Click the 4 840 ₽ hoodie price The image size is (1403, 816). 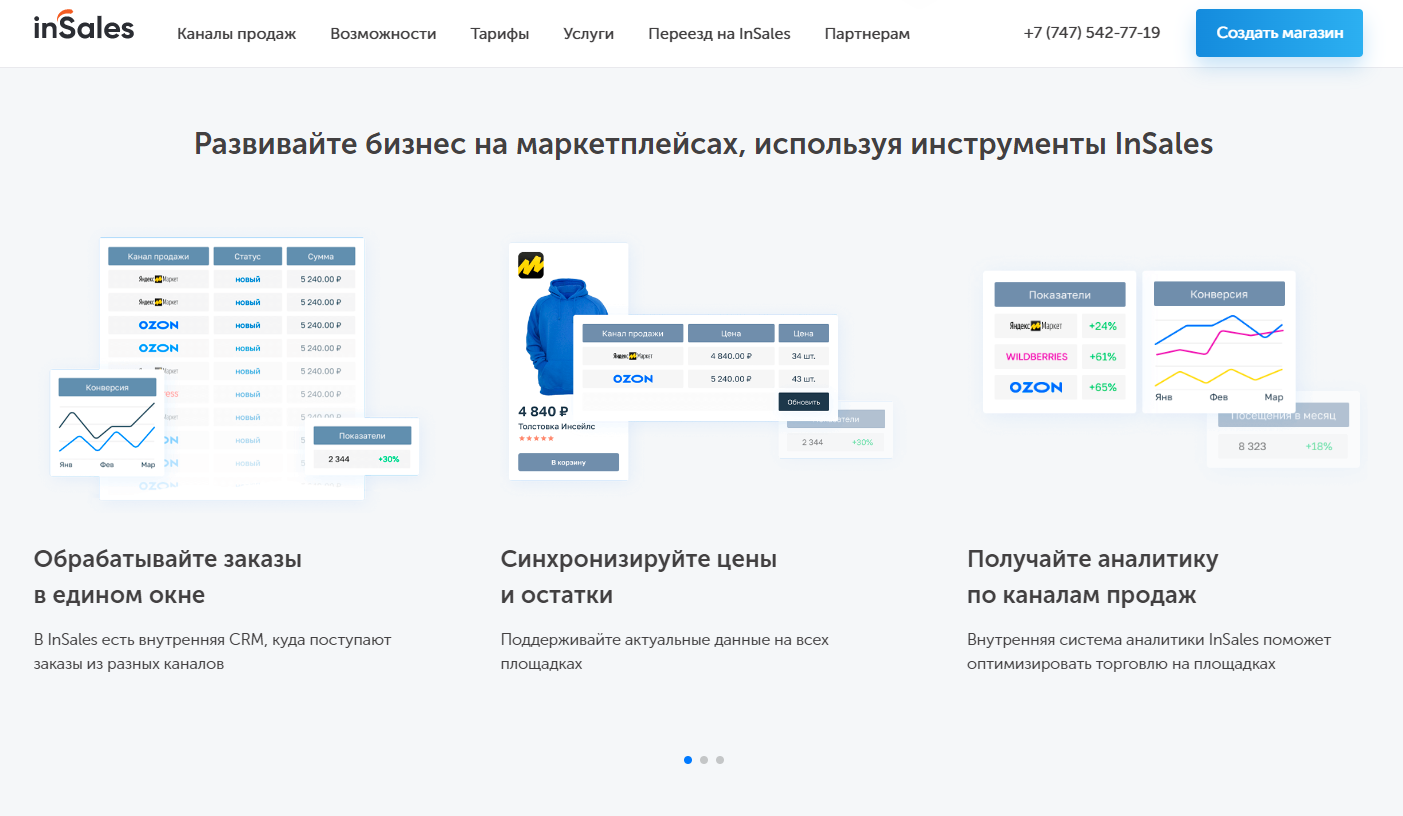coord(543,411)
